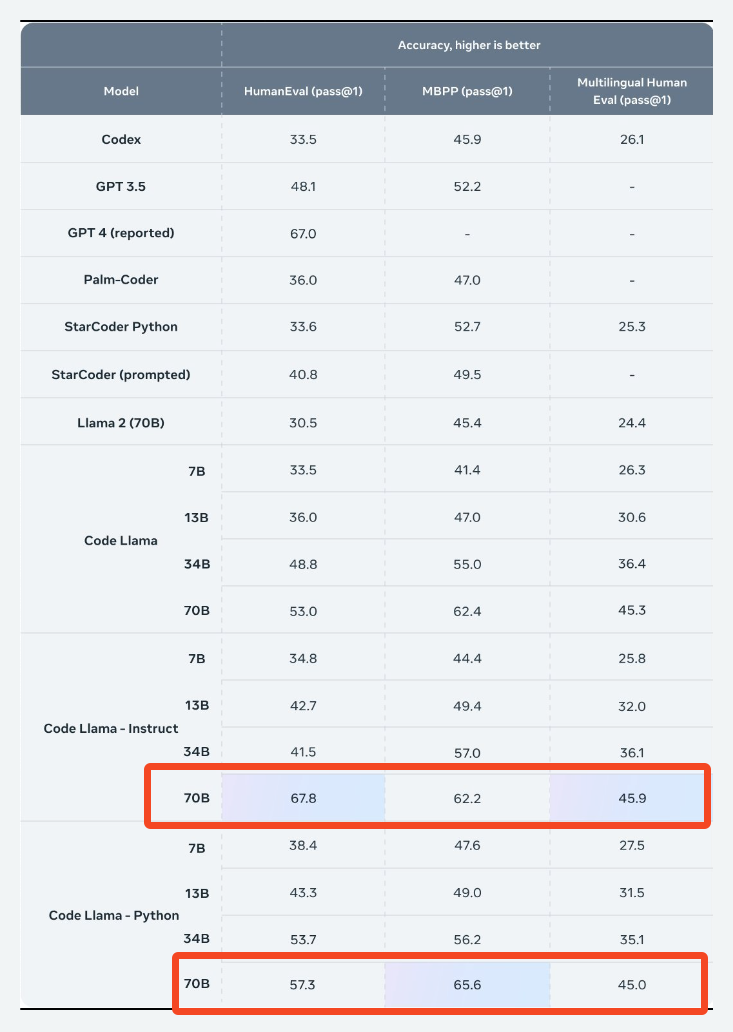Select the Codex row label
The width and height of the screenshot is (733, 1032).
click(x=121, y=139)
